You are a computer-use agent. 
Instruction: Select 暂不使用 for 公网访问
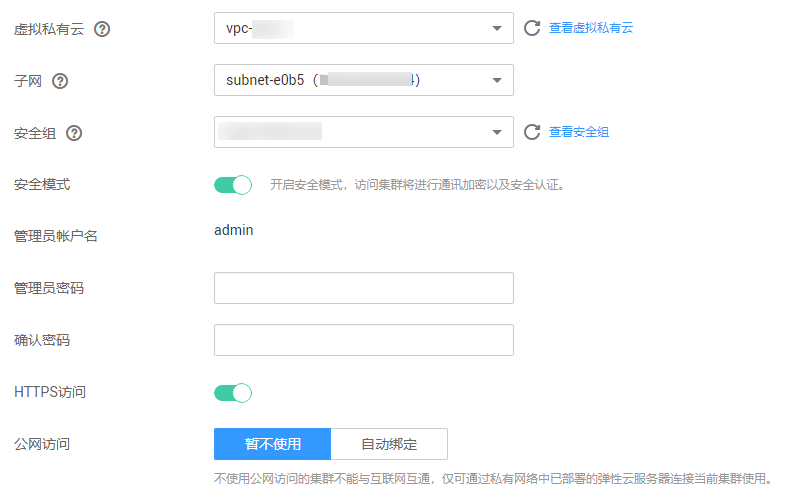[273, 444]
